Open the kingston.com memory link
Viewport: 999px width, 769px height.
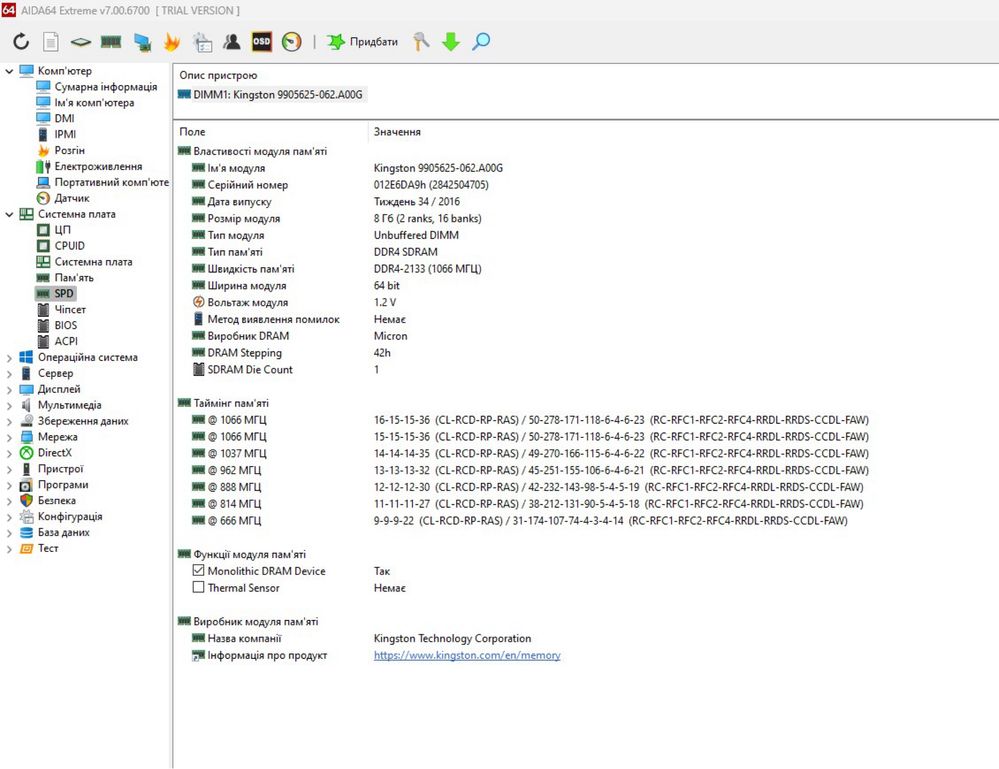point(467,655)
